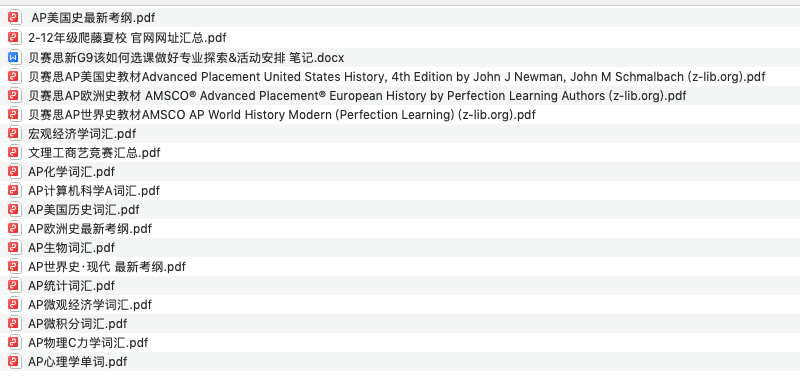Select the AMSCO AP World History Modern PDF
Screen dimensions: 800x384
(400, 115)
